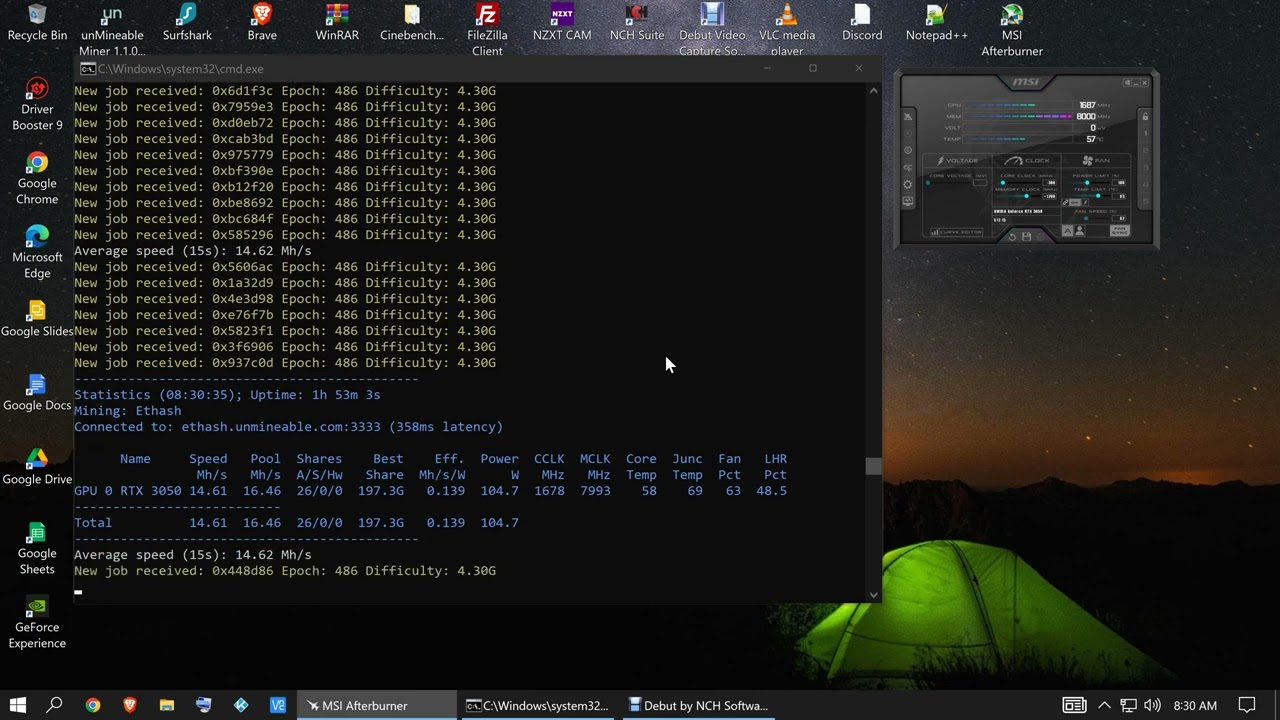Open Windows Start menu
The image size is (1280, 720).
click(x=18, y=705)
